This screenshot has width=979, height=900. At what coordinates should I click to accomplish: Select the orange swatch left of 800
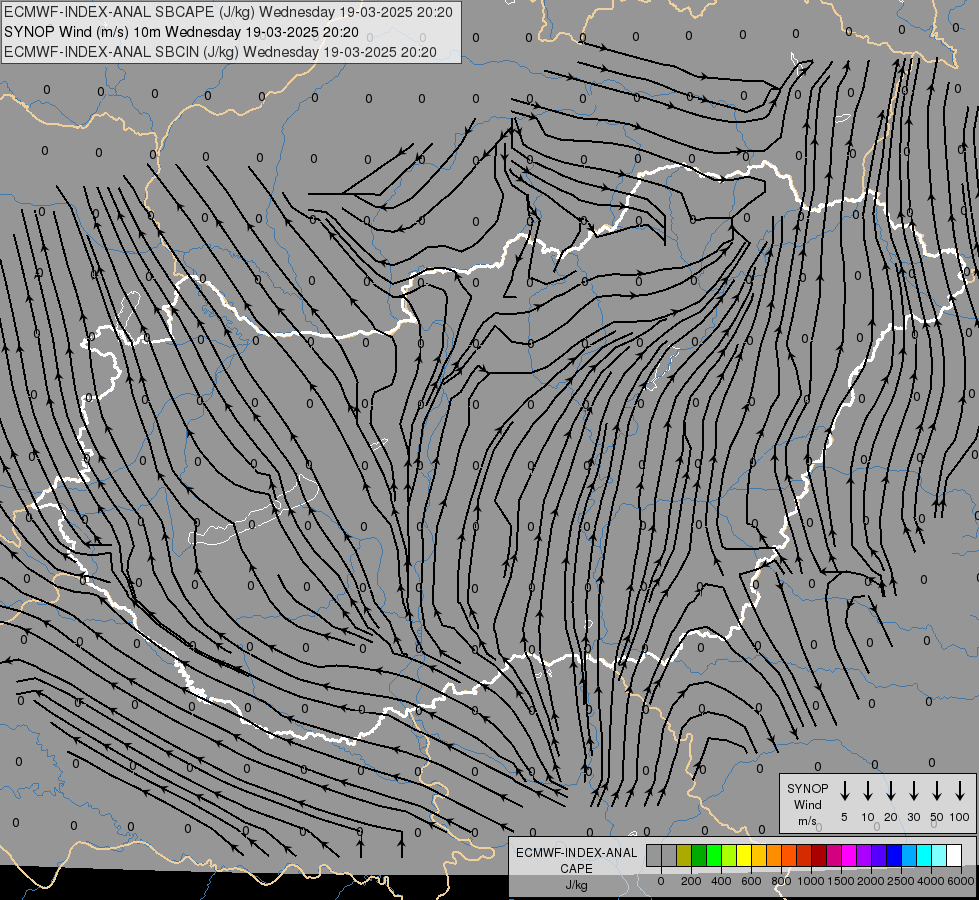[774, 855]
